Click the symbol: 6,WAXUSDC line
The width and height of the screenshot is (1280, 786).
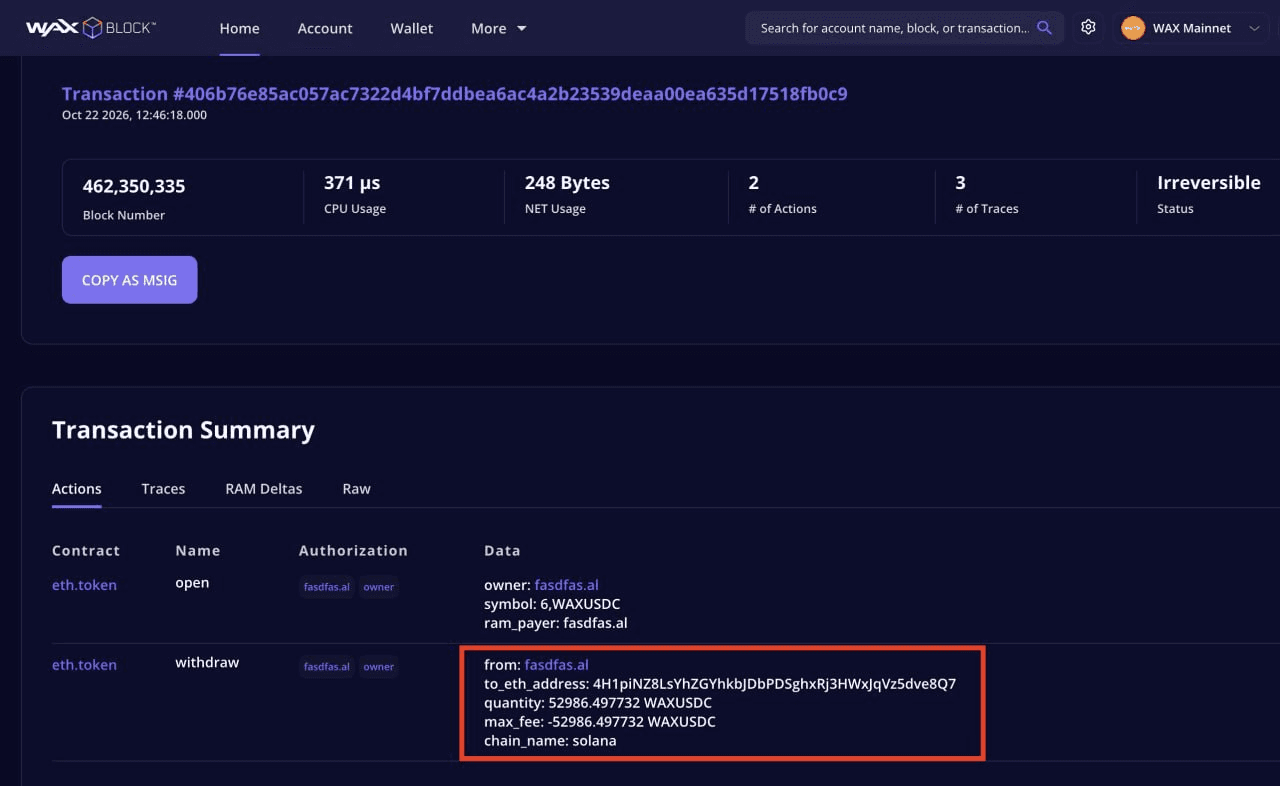tap(552, 604)
